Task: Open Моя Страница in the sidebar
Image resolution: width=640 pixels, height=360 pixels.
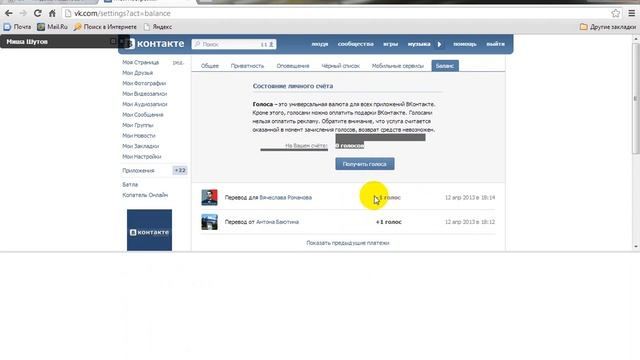Action: coord(140,62)
